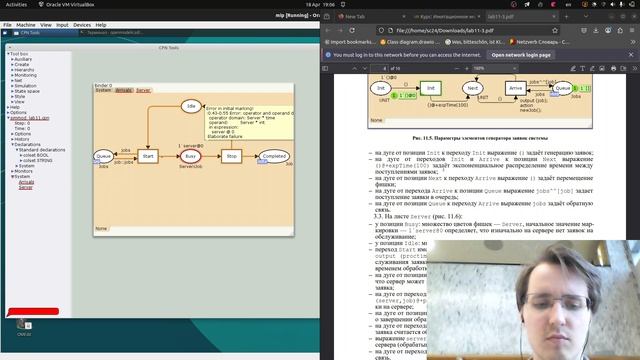Toggle the PDF viewer sidebar
This screenshot has height=360, width=640.
point(325,68)
